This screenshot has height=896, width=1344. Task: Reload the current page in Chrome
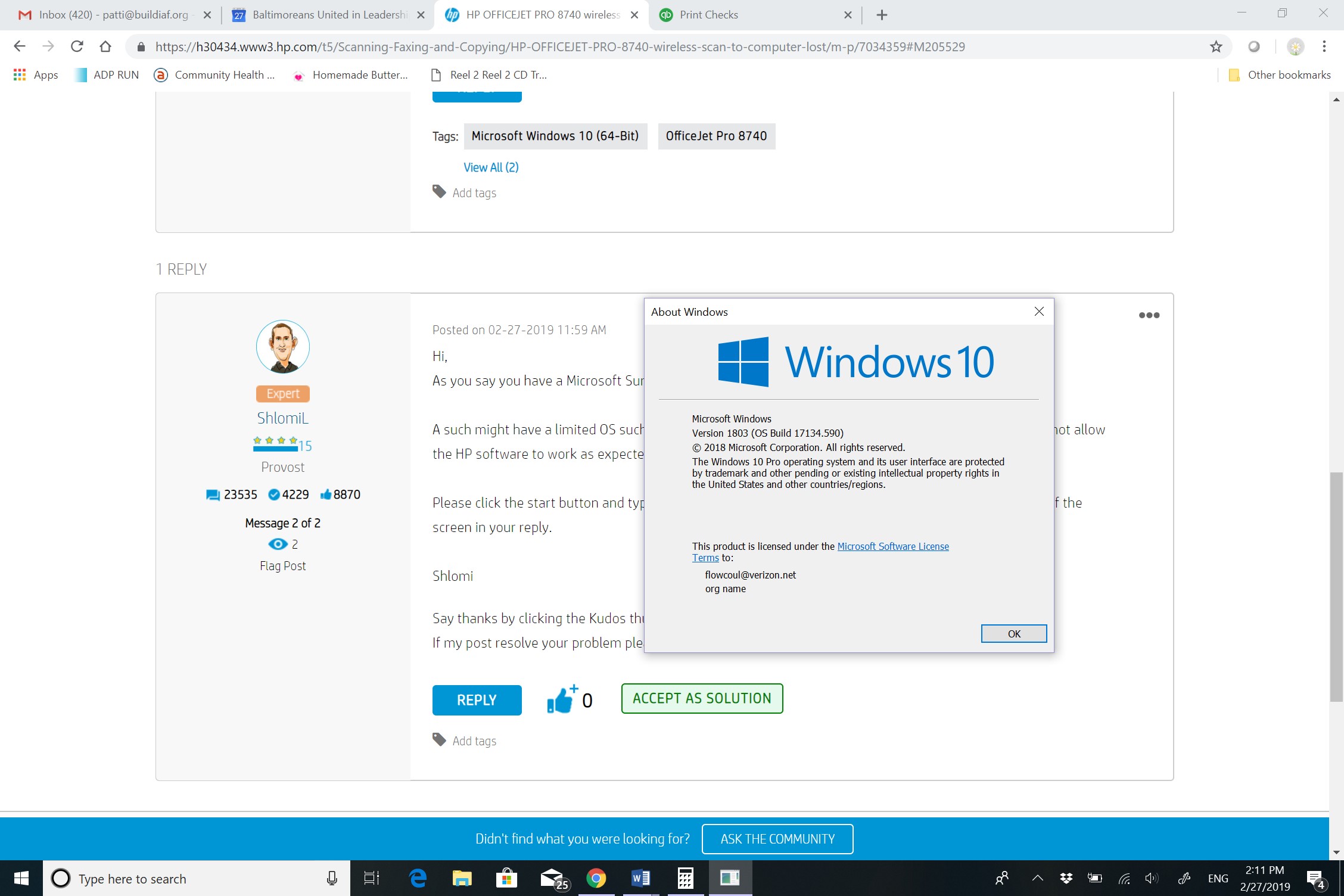(76, 46)
